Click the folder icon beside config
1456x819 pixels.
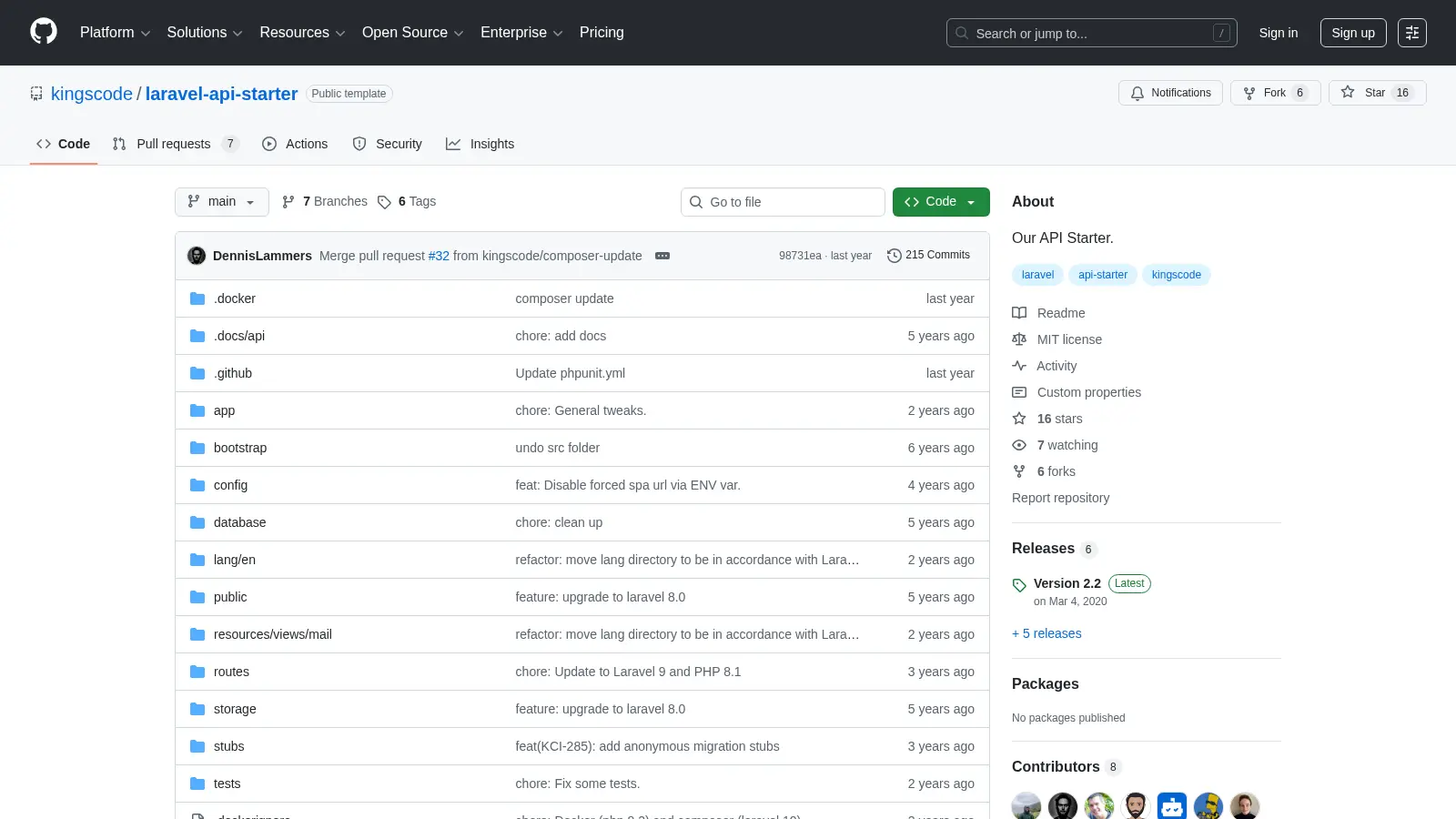click(x=197, y=485)
